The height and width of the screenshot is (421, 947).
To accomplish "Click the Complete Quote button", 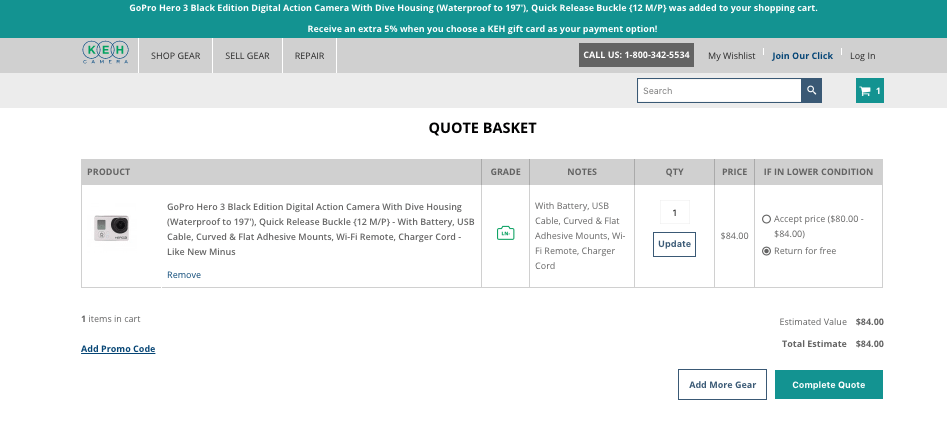I will click(829, 385).
